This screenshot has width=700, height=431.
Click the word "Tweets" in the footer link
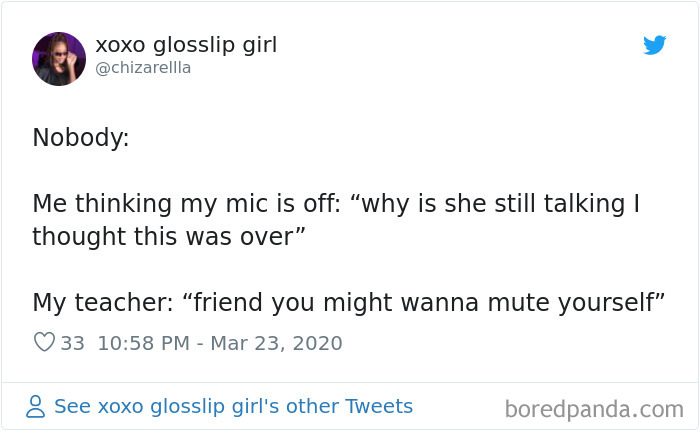[x=378, y=406]
